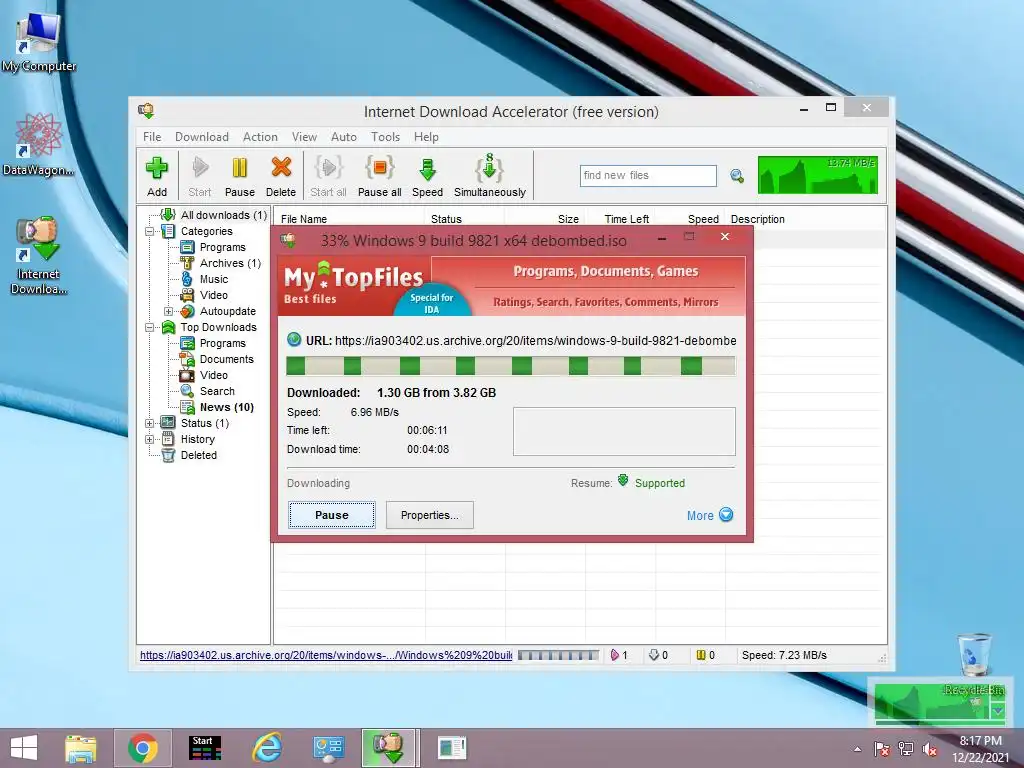This screenshot has height=768, width=1024.
Task: Click the Pause toolbar icon
Action: tap(240, 176)
